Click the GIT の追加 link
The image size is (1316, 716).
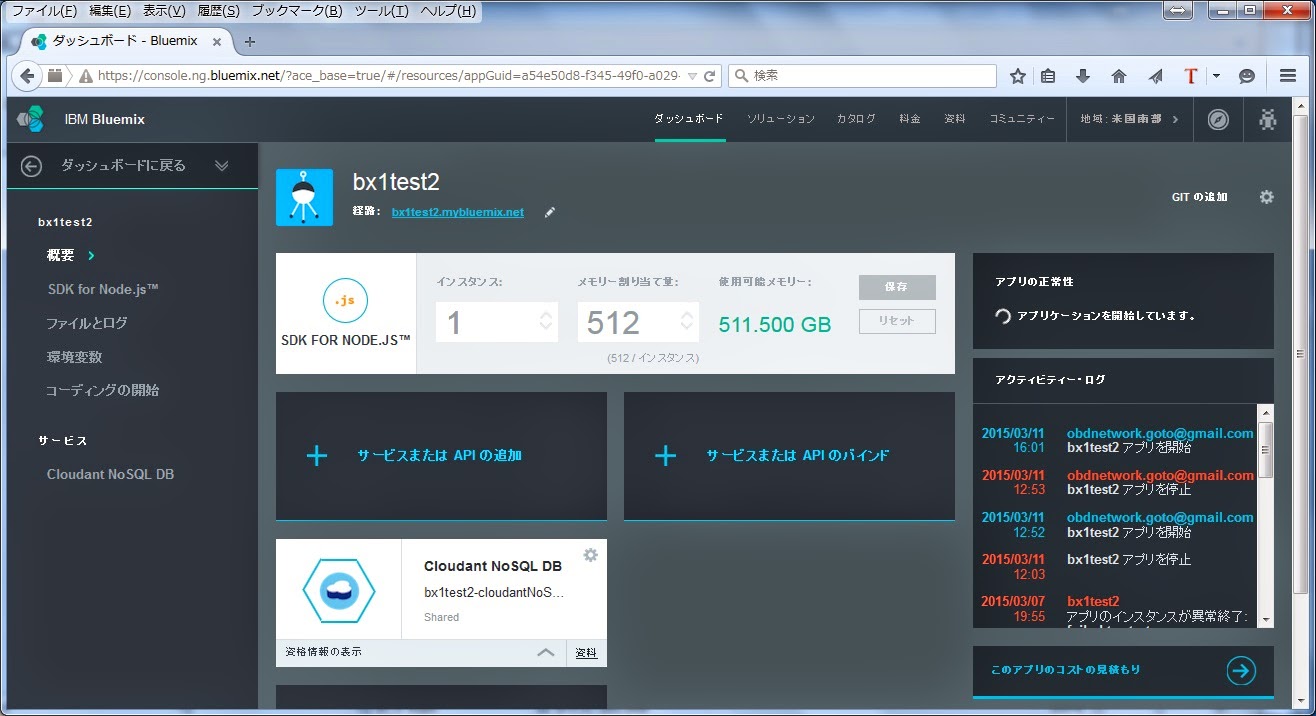[1199, 197]
